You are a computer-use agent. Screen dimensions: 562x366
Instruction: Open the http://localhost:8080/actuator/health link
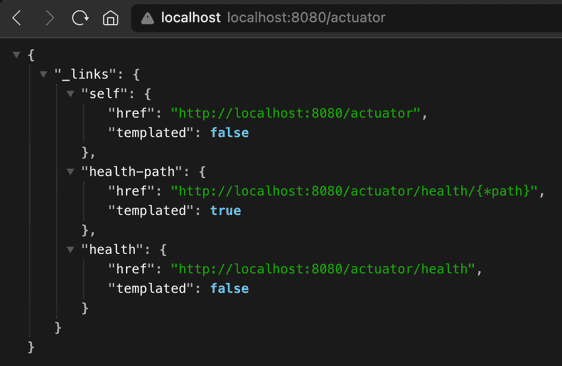pyautogui.click(x=323, y=269)
